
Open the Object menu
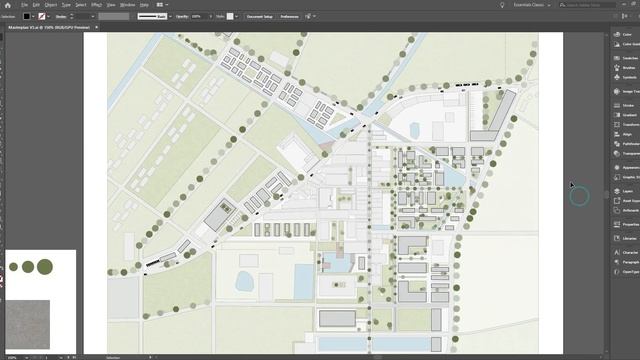51,5
